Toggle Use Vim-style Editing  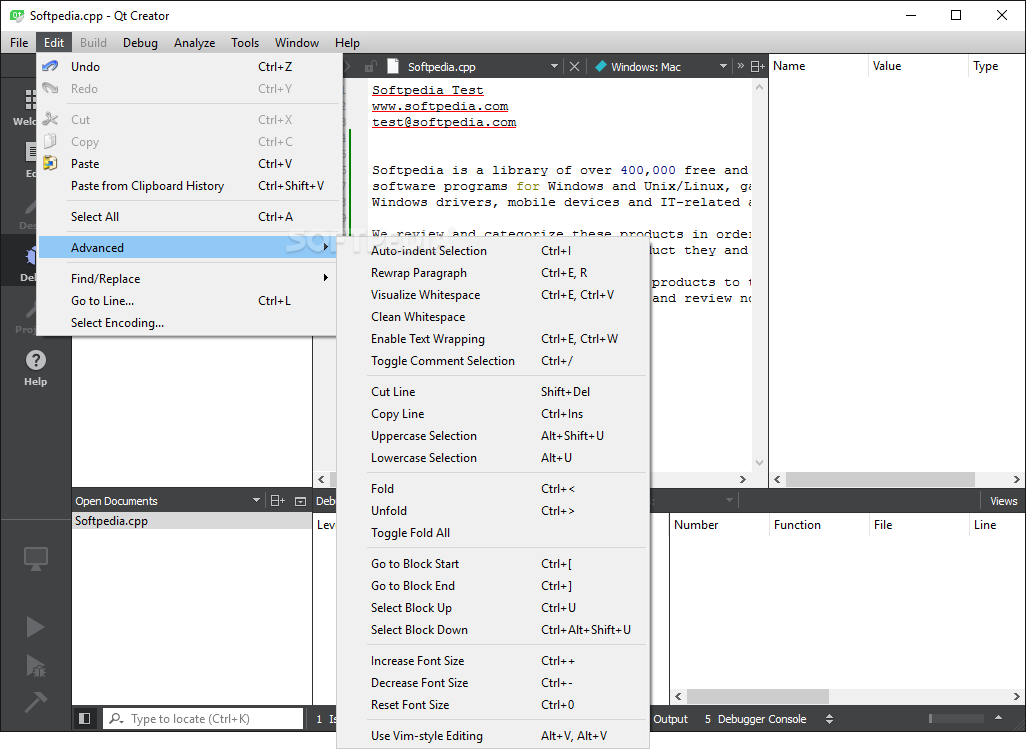pos(493,735)
